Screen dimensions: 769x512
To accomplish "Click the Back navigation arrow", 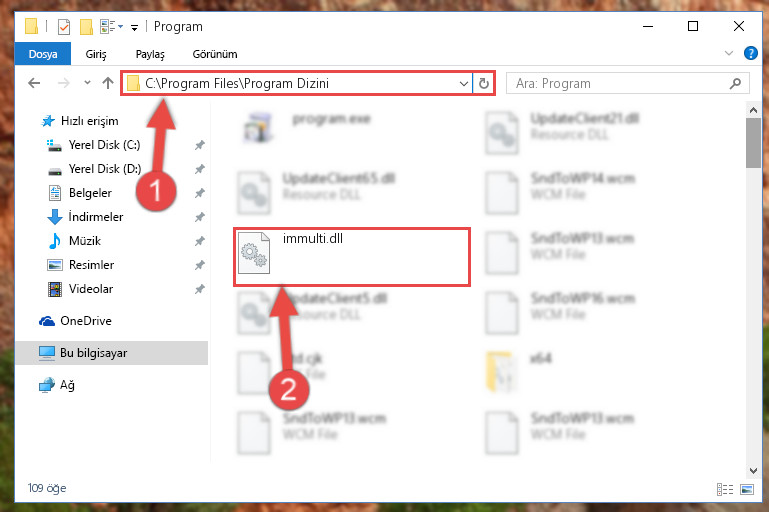I will pyautogui.click(x=34, y=83).
